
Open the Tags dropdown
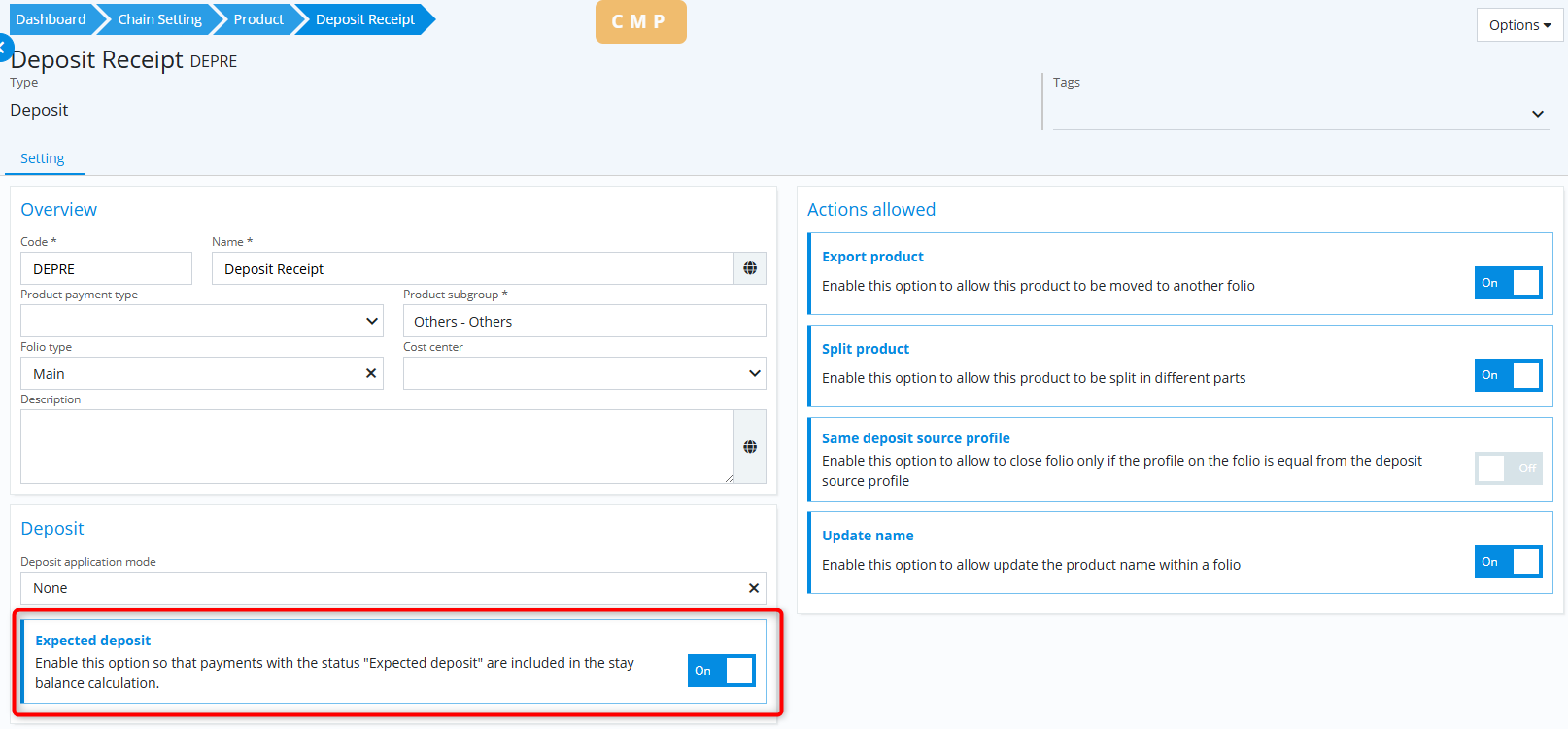(1537, 114)
